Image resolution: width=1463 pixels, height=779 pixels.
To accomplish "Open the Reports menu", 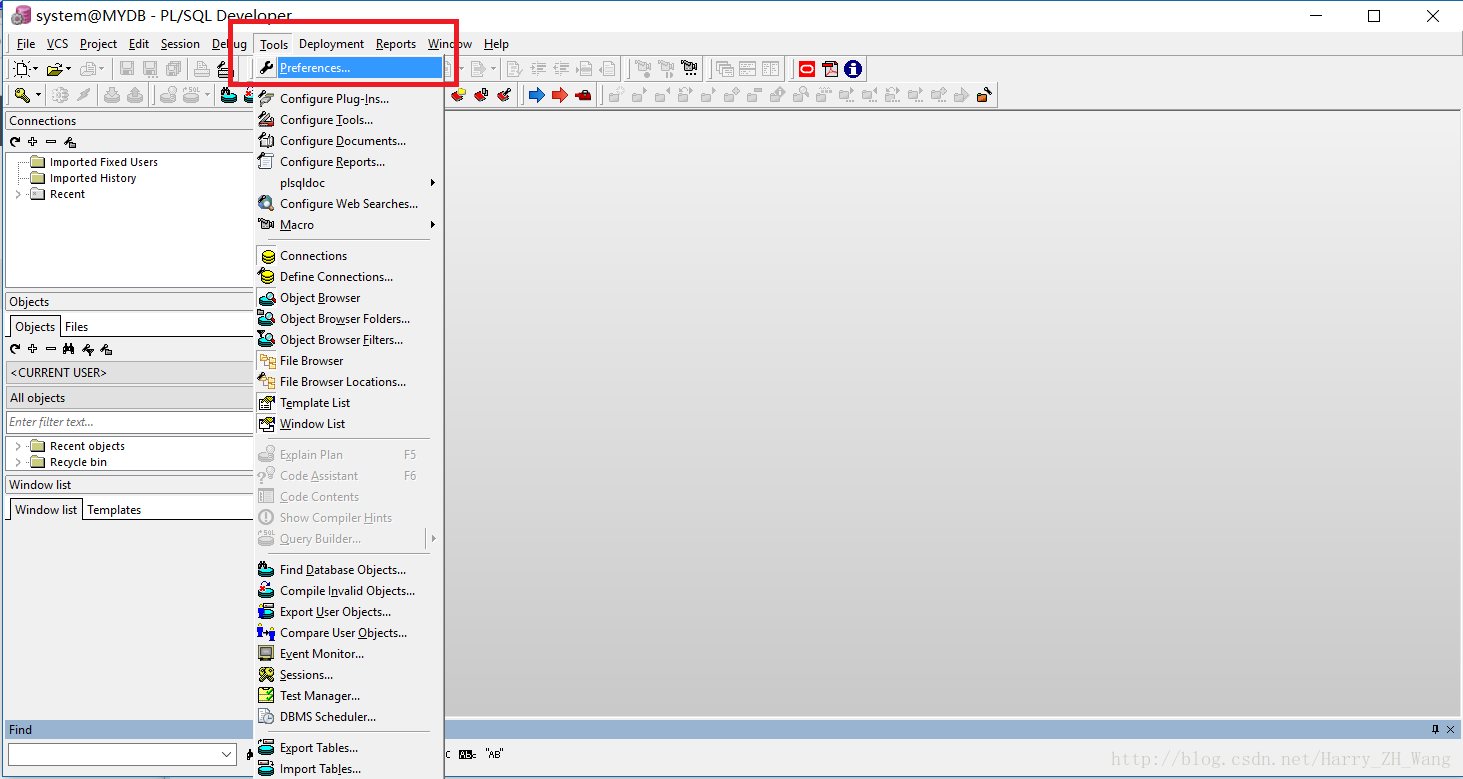I will tap(396, 44).
